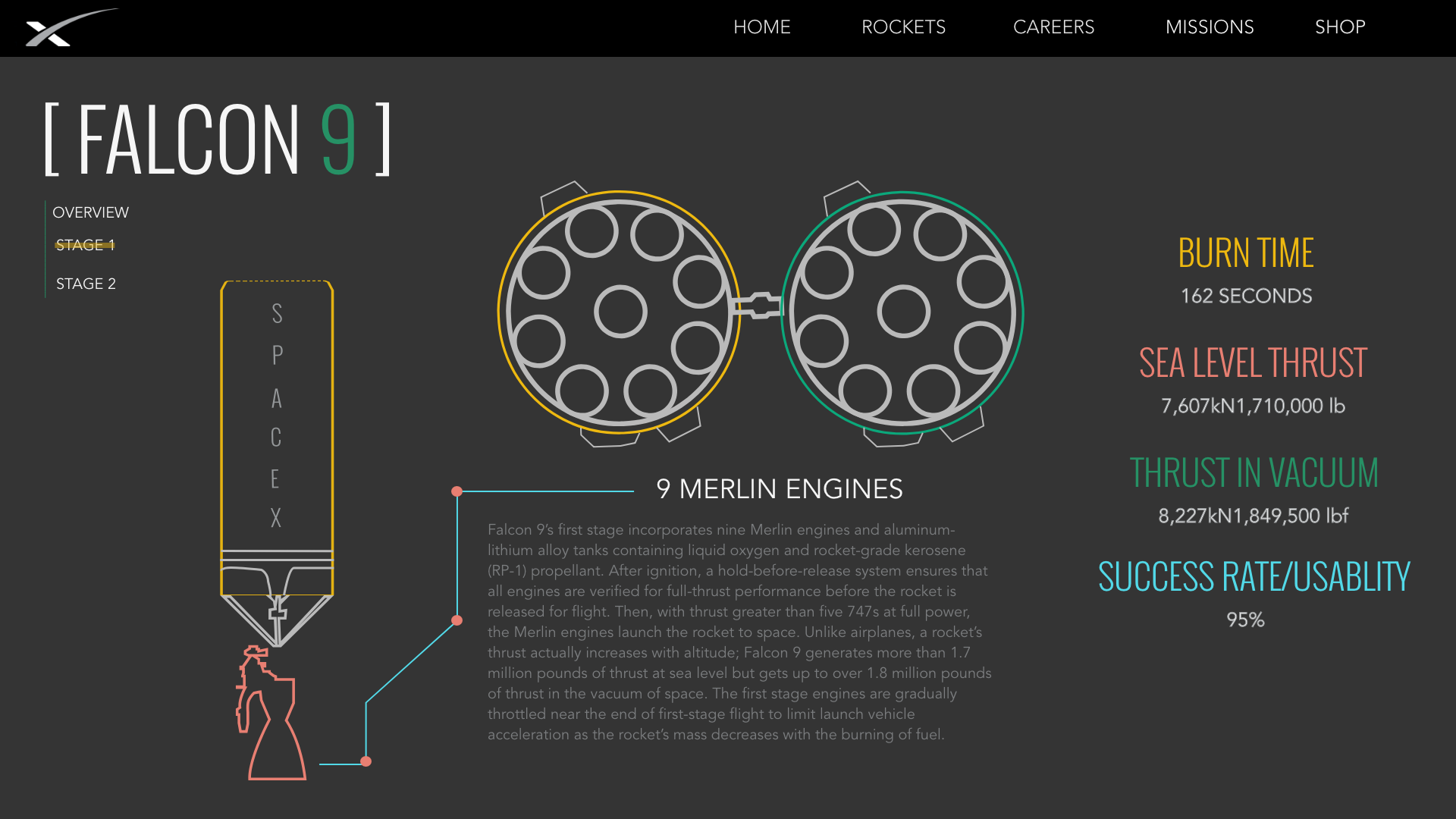Click the pink dot near the Merlin engine base

(x=366, y=761)
